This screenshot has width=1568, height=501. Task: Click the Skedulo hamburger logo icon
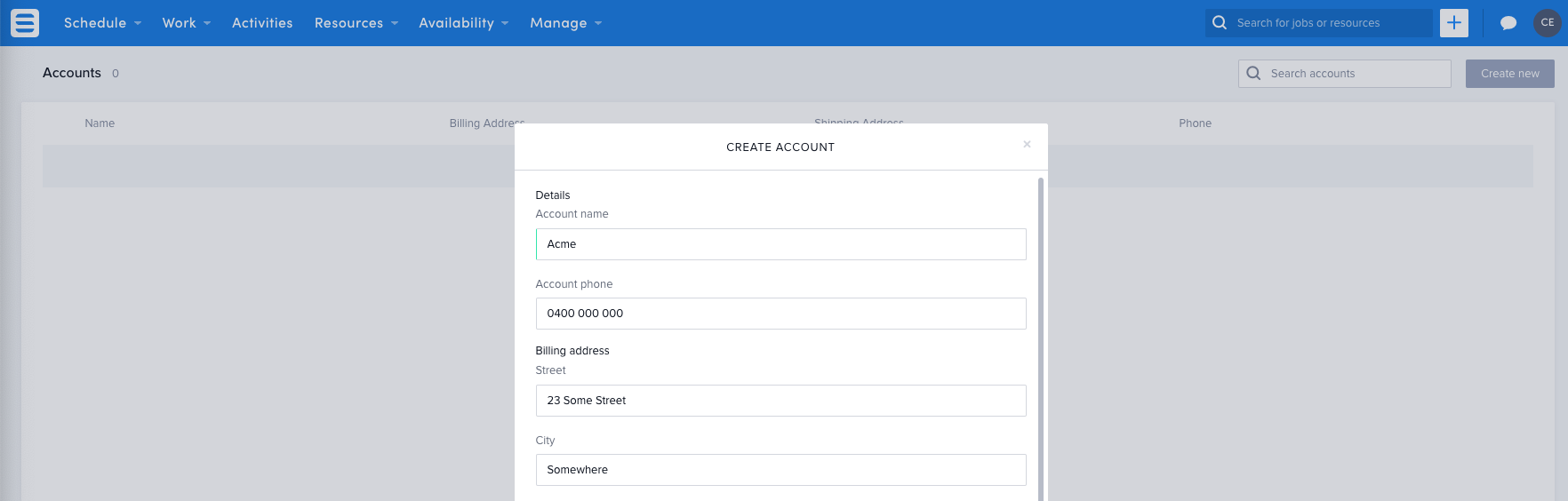pyautogui.click(x=25, y=23)
